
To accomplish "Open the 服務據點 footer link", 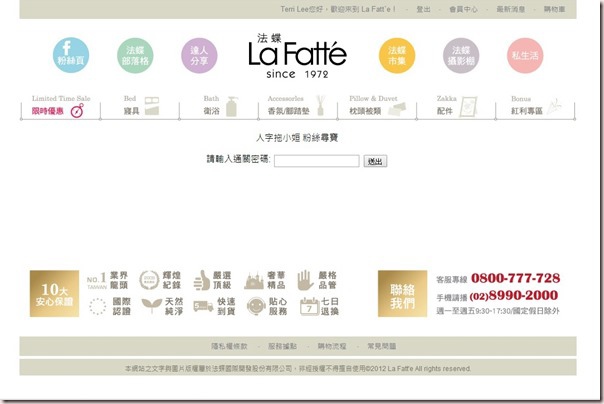I will [x=282, y=346].
